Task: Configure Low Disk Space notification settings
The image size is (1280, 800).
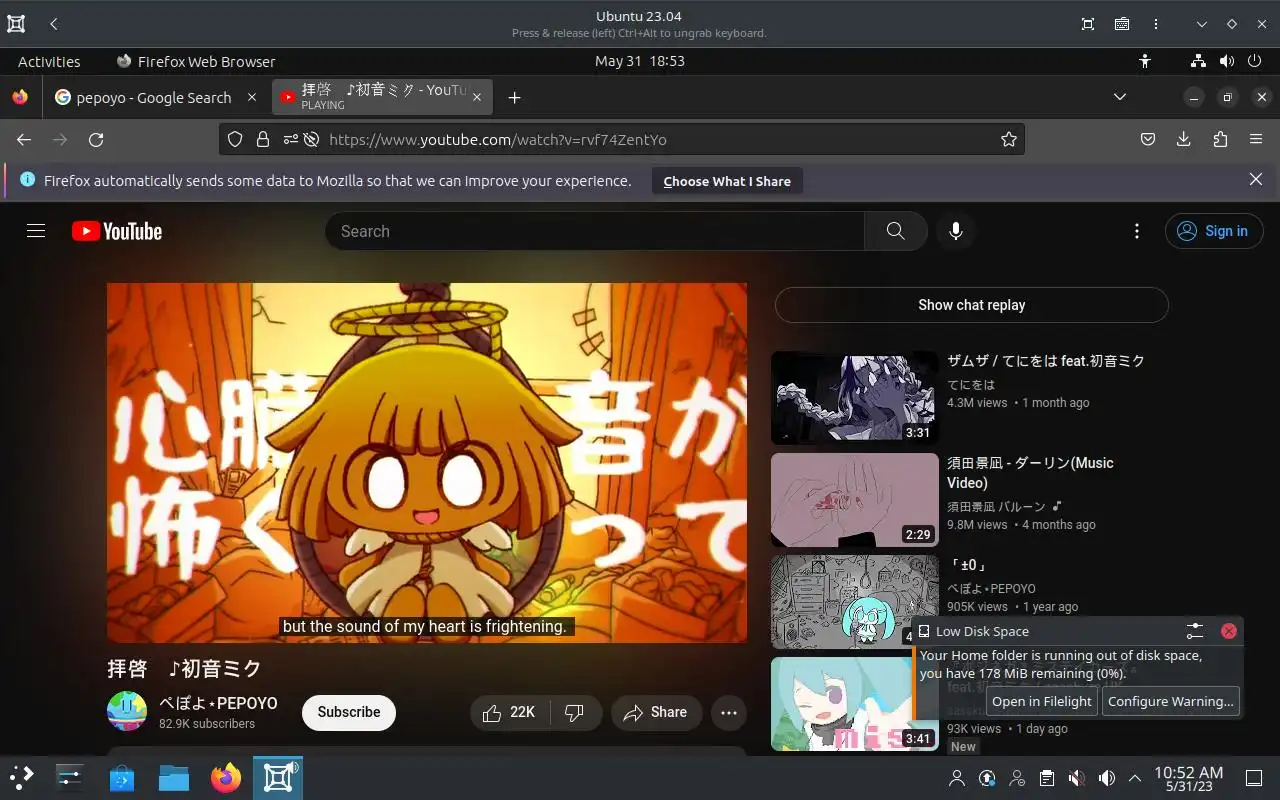Action: tap(1195, 631)
